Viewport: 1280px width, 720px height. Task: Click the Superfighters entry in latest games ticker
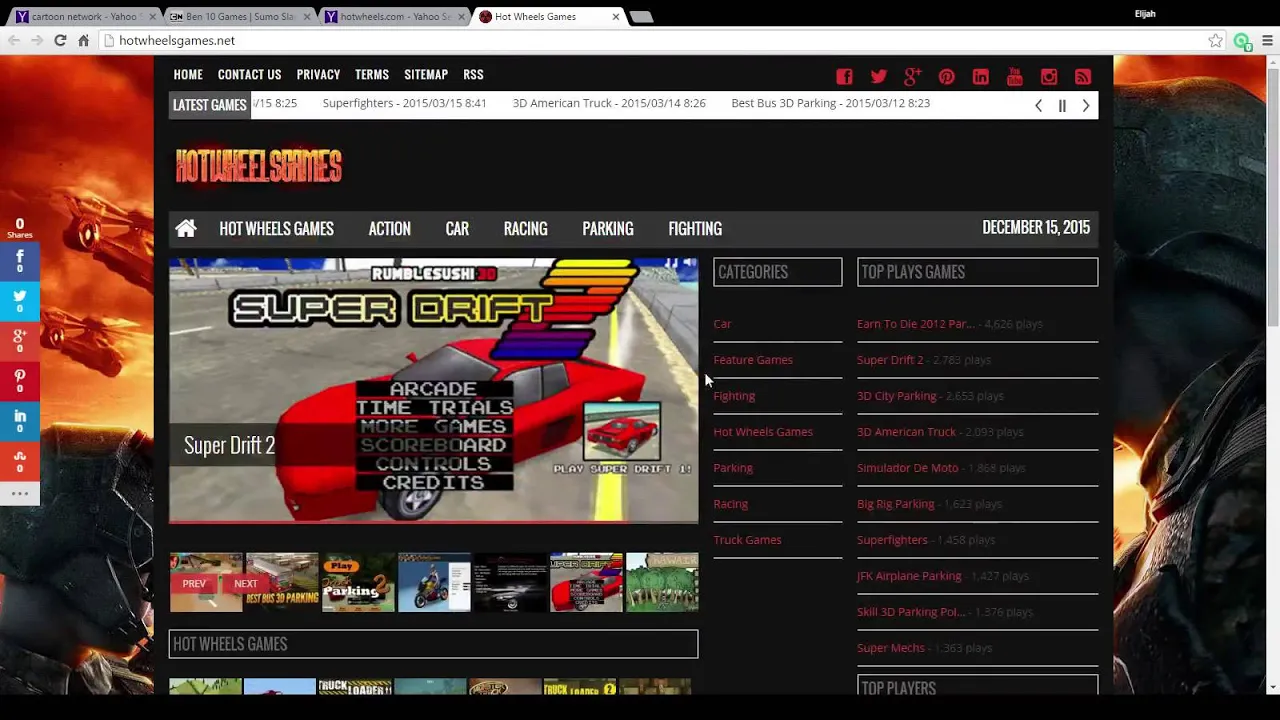[404, 103]
